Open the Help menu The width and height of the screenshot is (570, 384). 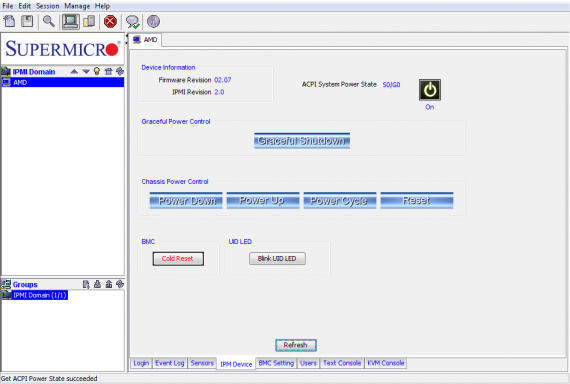103,6
